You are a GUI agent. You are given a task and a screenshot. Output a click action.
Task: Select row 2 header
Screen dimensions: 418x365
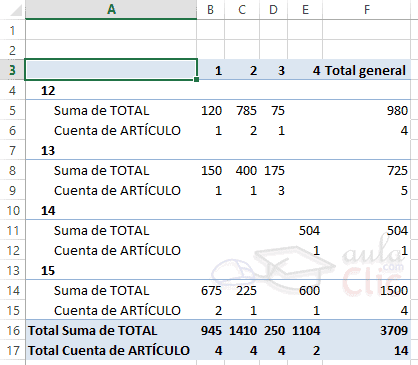[12, 50]
